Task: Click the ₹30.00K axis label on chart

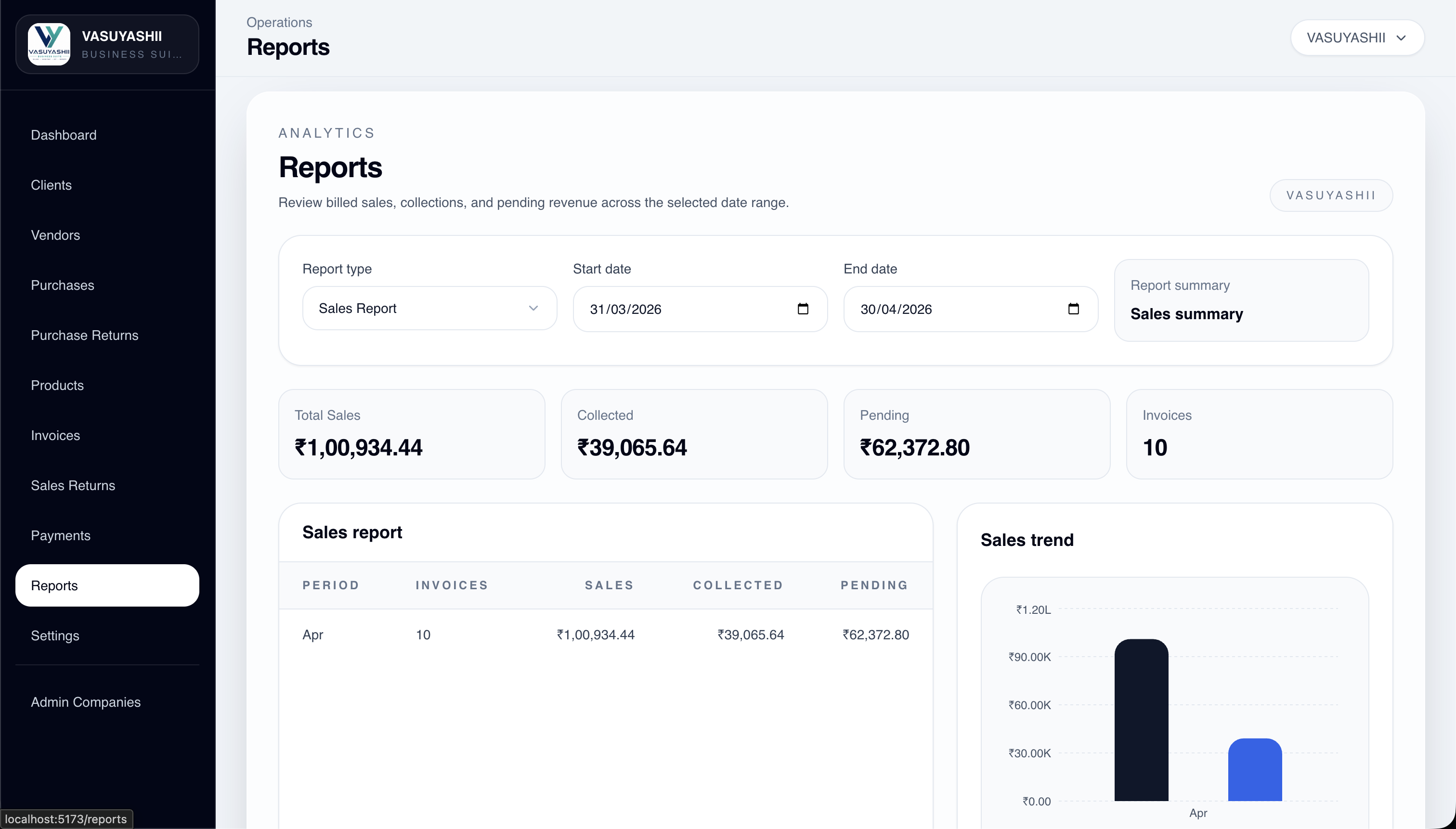Action: pos(1029,753)
